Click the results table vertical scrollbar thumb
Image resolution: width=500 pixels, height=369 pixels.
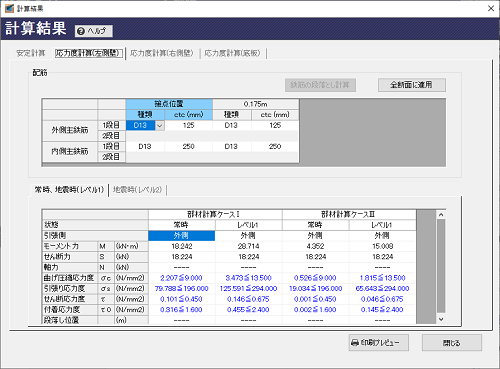point(441,266)
